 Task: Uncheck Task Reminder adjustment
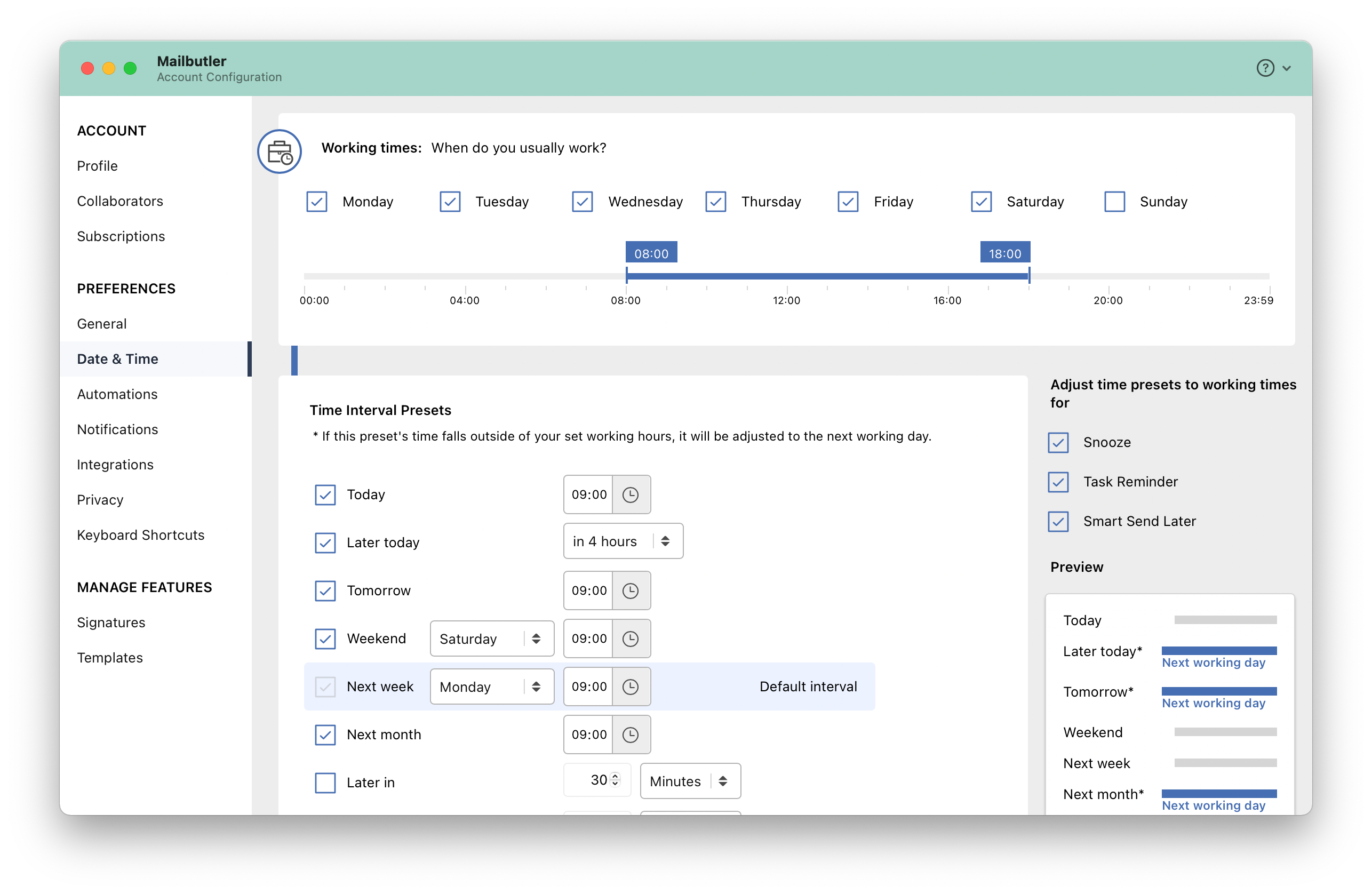(1058, 482)
